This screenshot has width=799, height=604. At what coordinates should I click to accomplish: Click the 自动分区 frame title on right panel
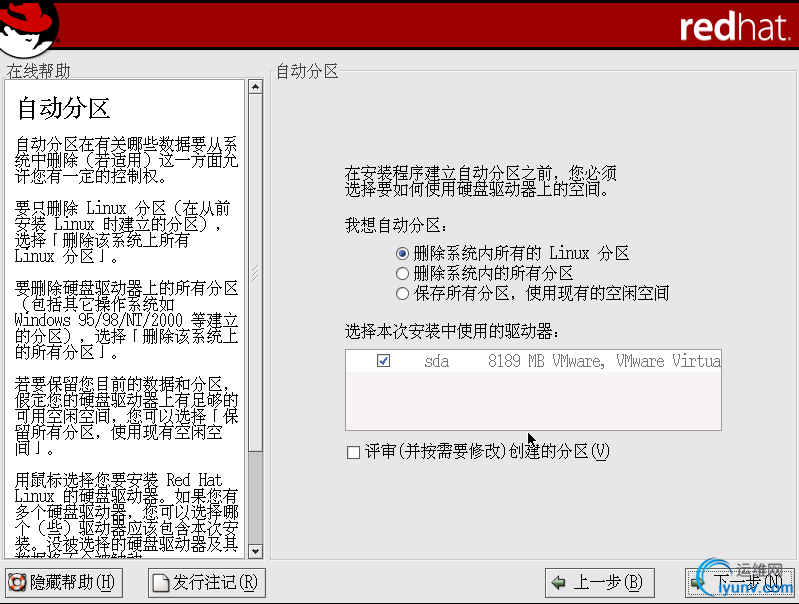307,71
